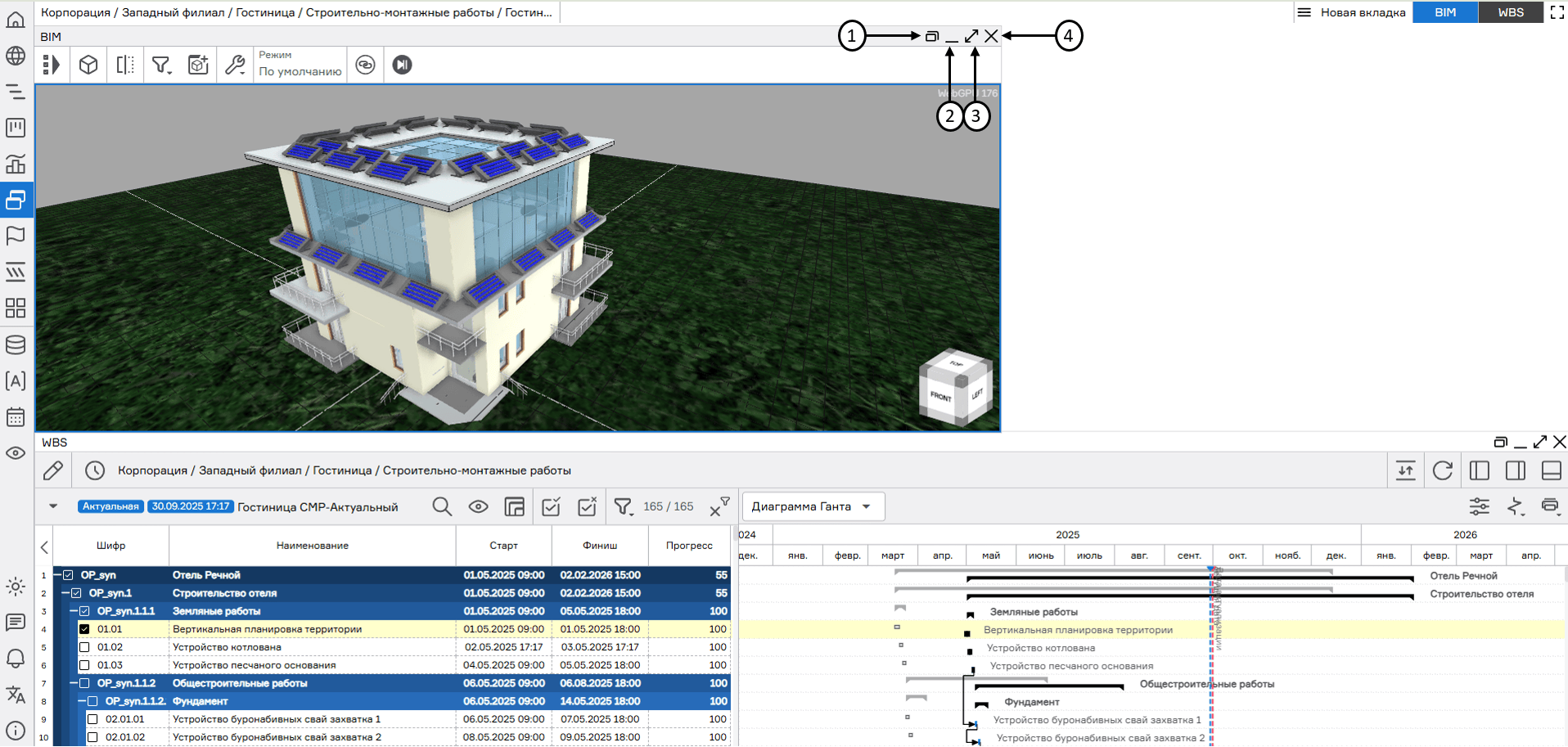Open the Диаграмма Ганта dropdown
The height and width of the screenshot is (747, 1568).
point(812,506)
